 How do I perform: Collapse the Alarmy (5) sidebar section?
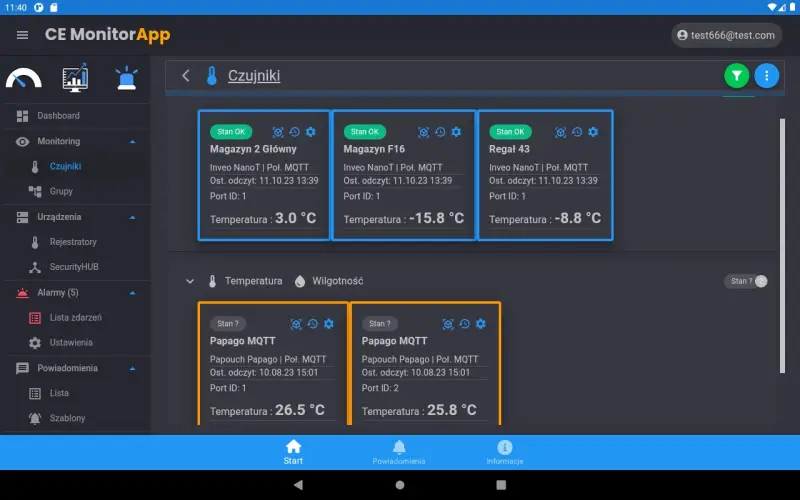point(133,293)
